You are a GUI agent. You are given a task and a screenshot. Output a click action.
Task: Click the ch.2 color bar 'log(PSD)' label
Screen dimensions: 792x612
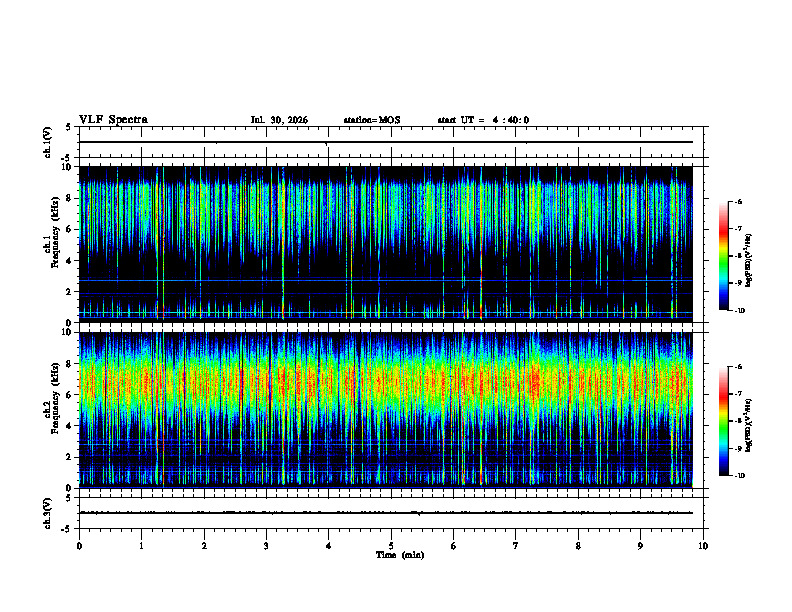[x=748, y=425]
